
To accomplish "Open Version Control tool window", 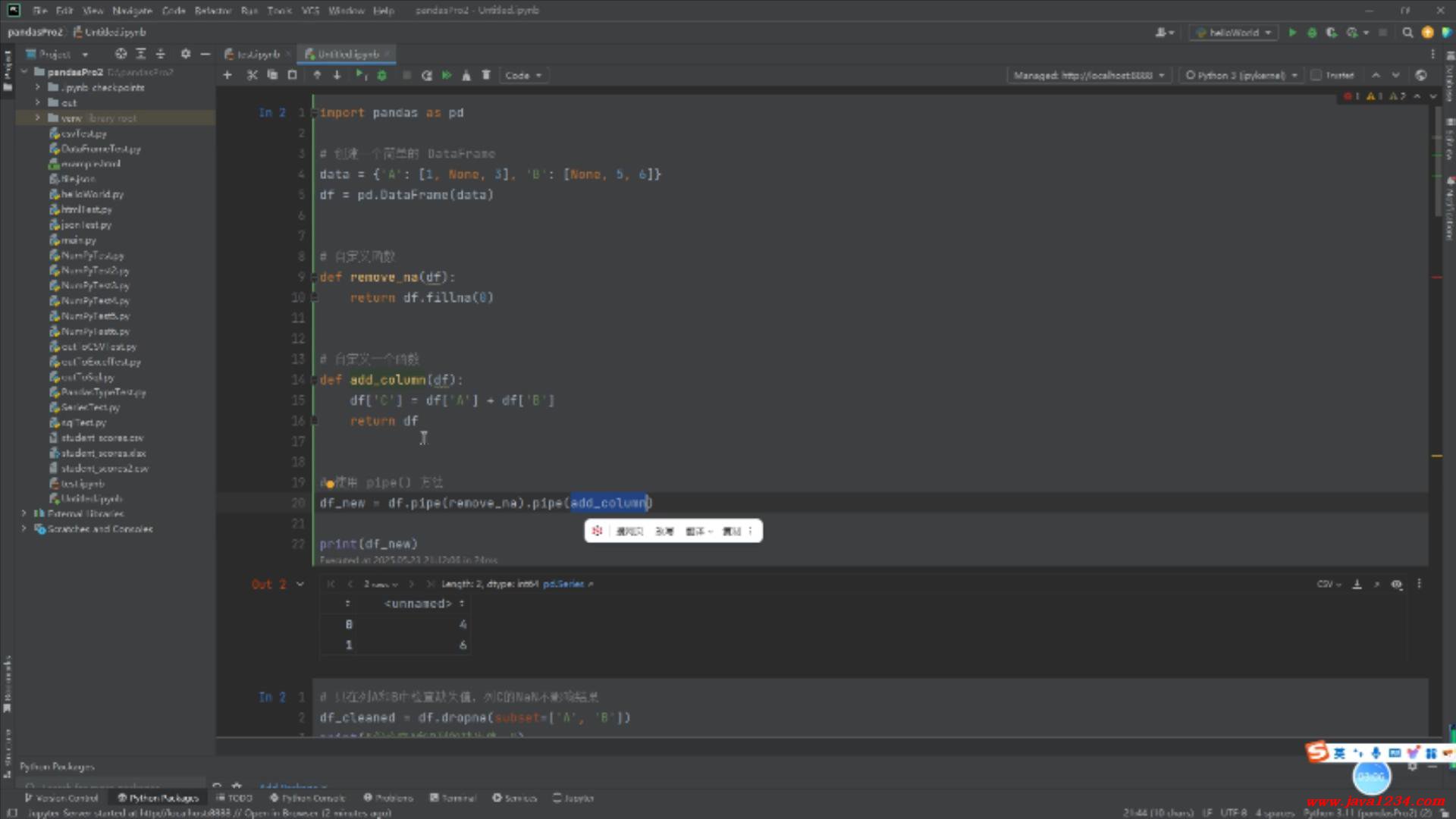I will 61,798.
